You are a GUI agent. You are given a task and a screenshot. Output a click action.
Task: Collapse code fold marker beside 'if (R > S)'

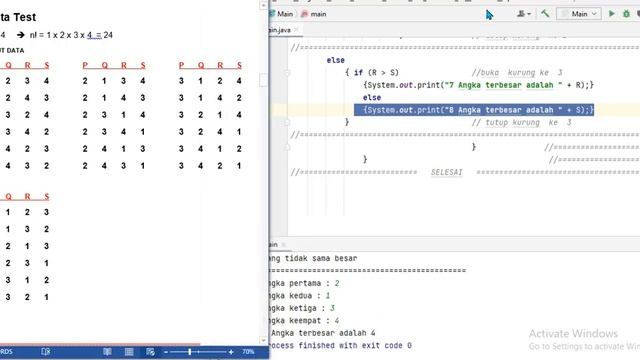pyautogui.click(x=287, y=73)
